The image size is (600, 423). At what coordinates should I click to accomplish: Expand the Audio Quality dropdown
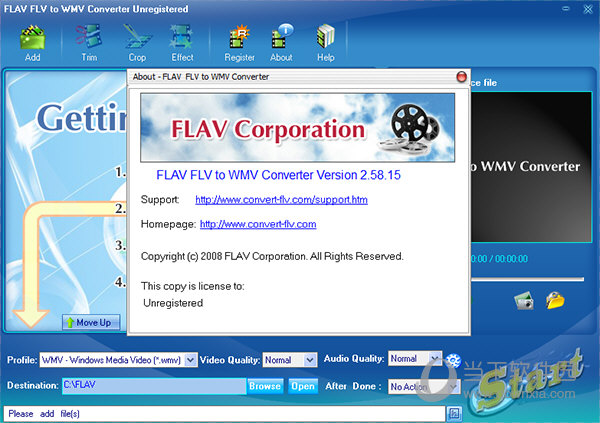tap(435, 359)
